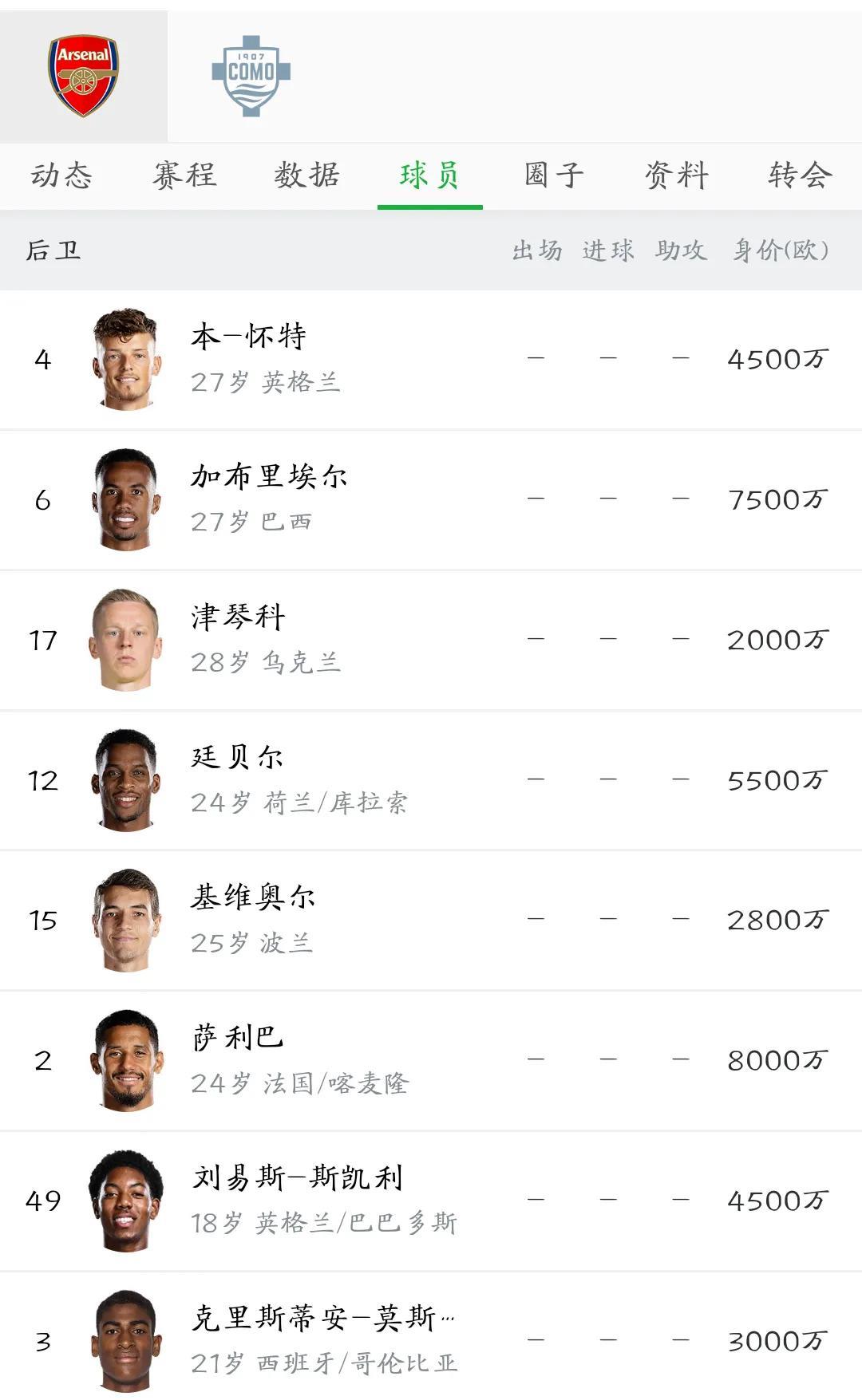Image resolution: width=862 pixels, height=1400 pixels.
Task: Tap the Arsenal club crest icon
Action: [83, 76]
